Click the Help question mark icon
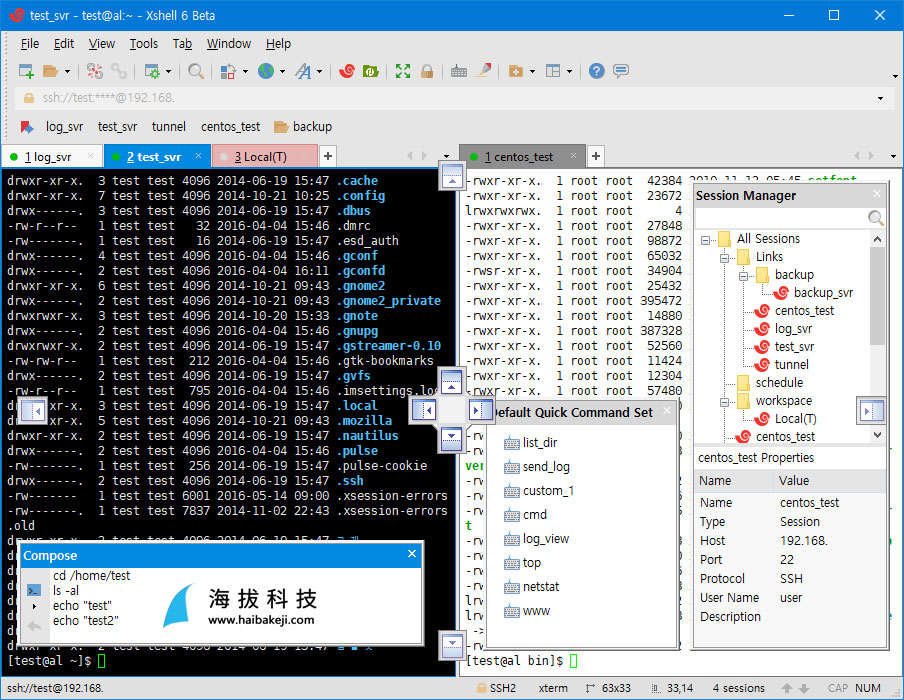This screenshot has width=904, height=700. pyautogui.click(x=596, y=71)
